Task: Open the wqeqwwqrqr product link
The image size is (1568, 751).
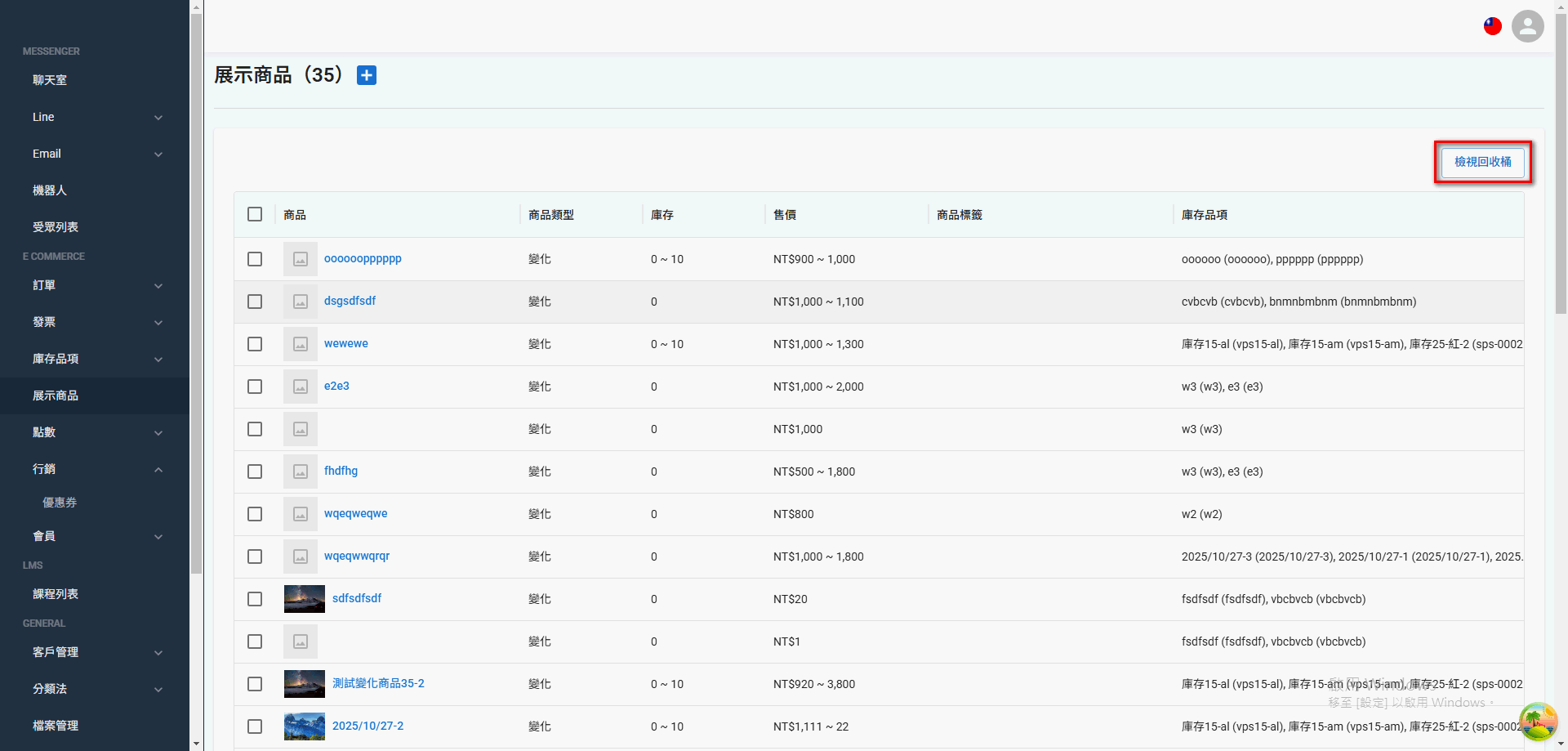Action: (x=357, y=556)
